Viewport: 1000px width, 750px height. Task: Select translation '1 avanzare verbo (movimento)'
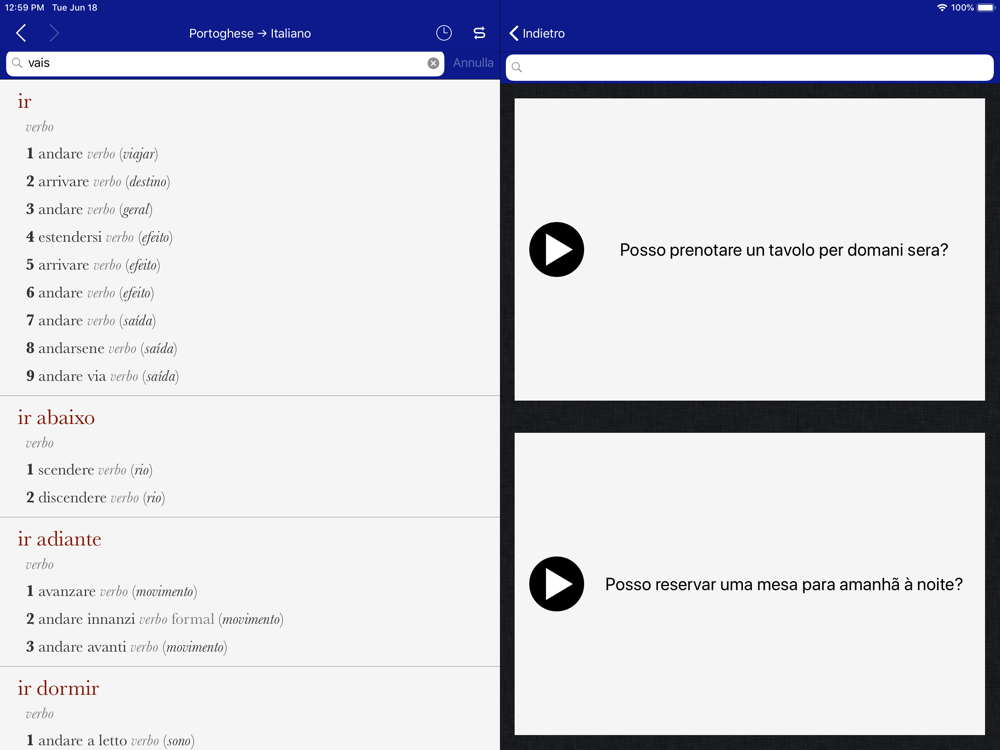(112, 592)
